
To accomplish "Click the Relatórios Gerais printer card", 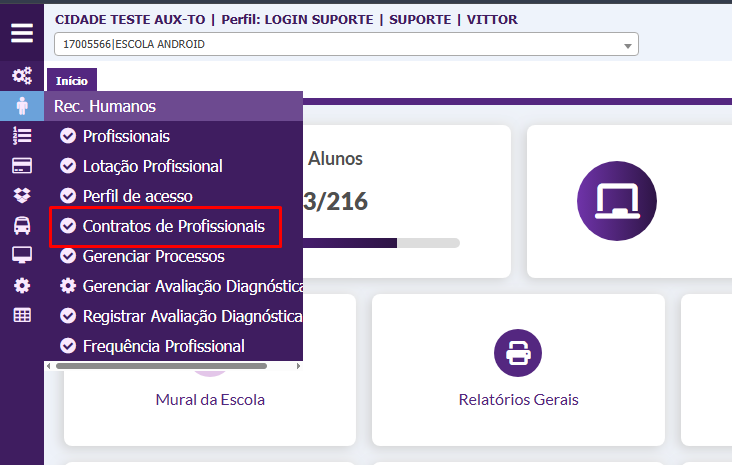I will point(518,369).
